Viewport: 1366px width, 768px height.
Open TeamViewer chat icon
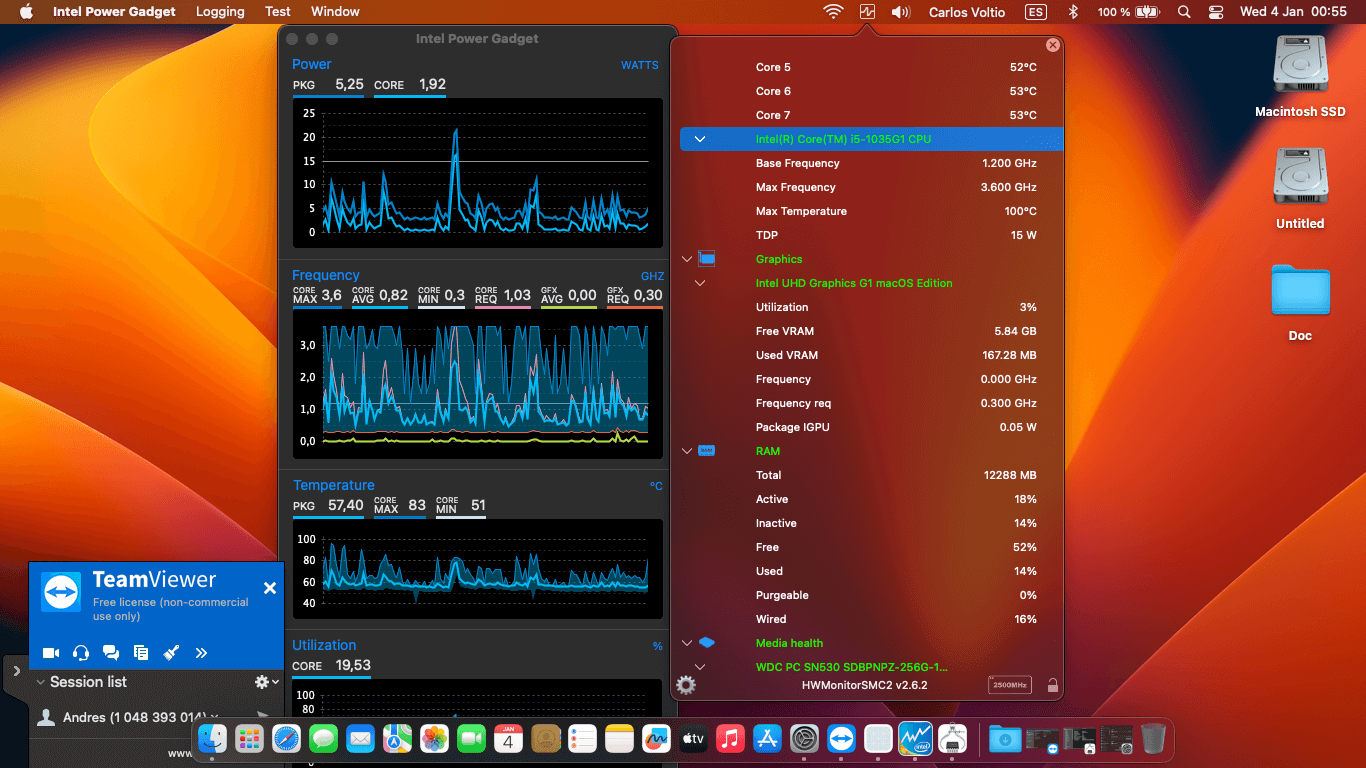click(111, 653)
